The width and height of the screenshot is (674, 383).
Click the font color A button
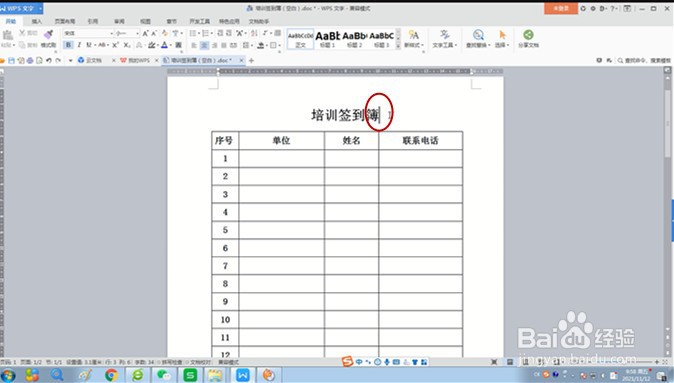[x=164, y=45]
